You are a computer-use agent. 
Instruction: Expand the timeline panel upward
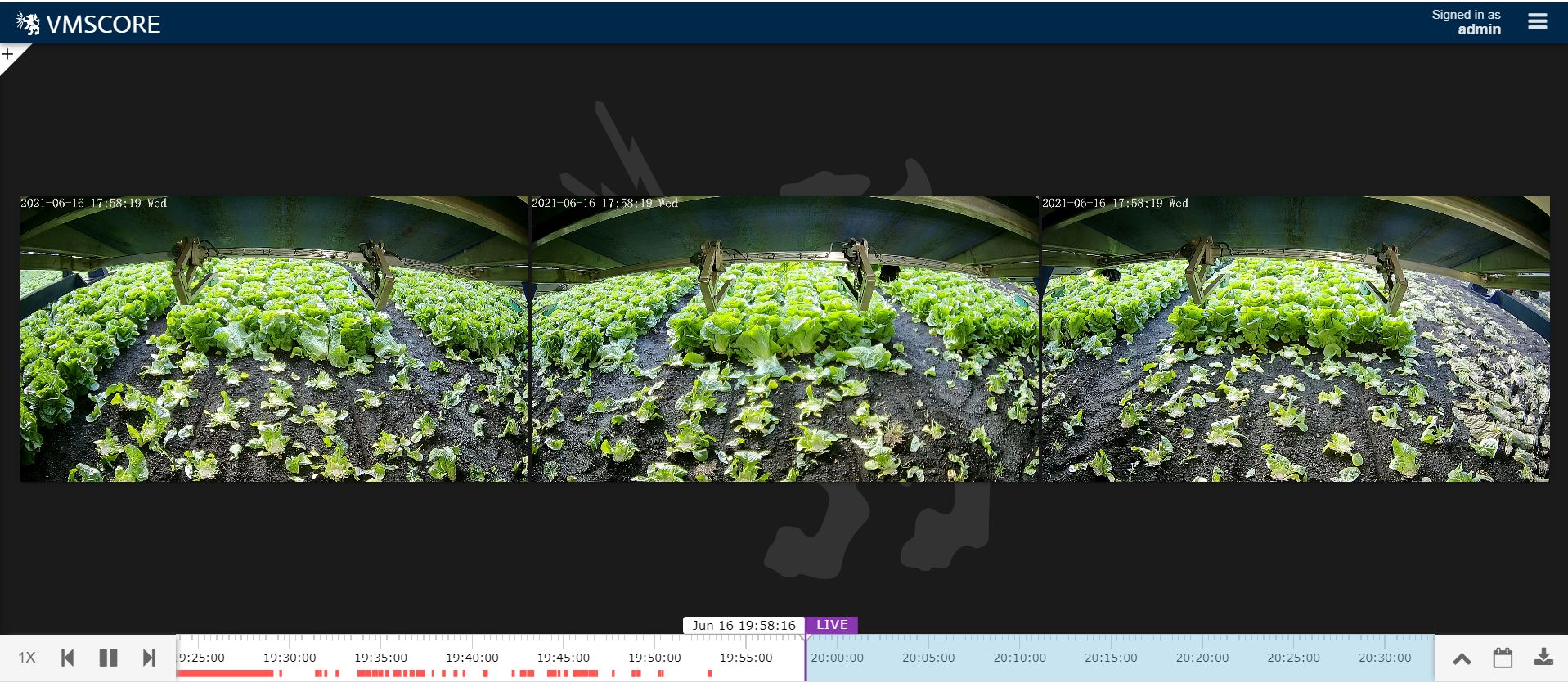1462,658
